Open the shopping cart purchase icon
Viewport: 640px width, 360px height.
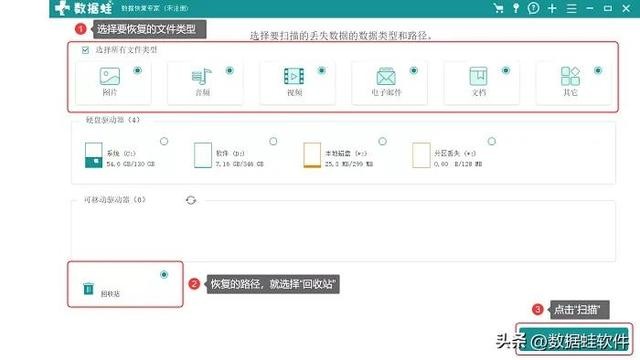click(x=498, y=8)
